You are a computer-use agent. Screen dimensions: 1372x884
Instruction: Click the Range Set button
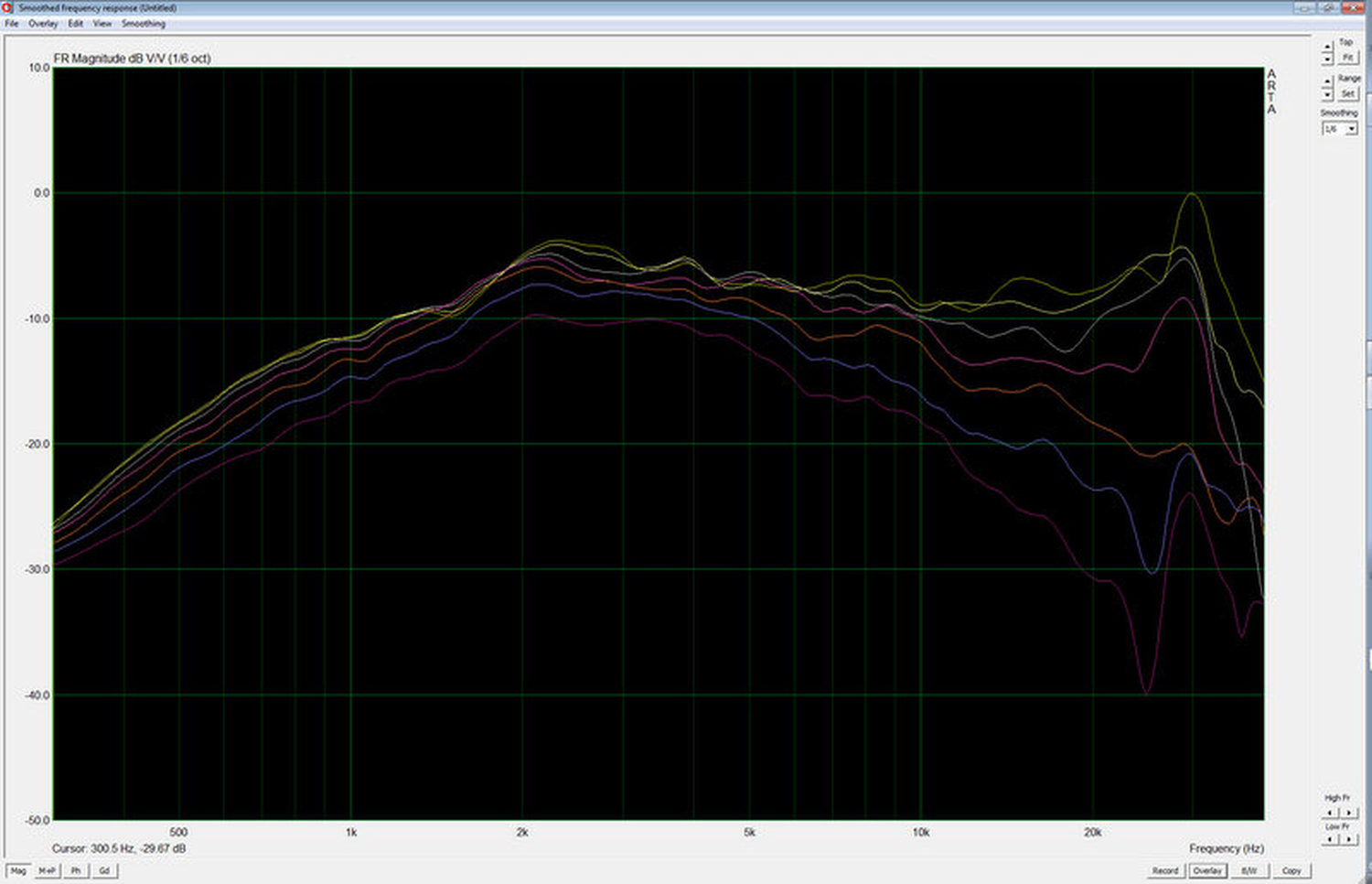click(1348, 93)
